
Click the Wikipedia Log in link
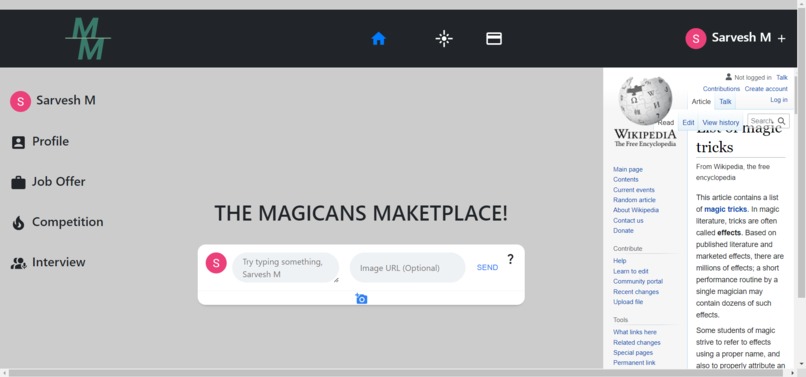(x=779, y=100)
